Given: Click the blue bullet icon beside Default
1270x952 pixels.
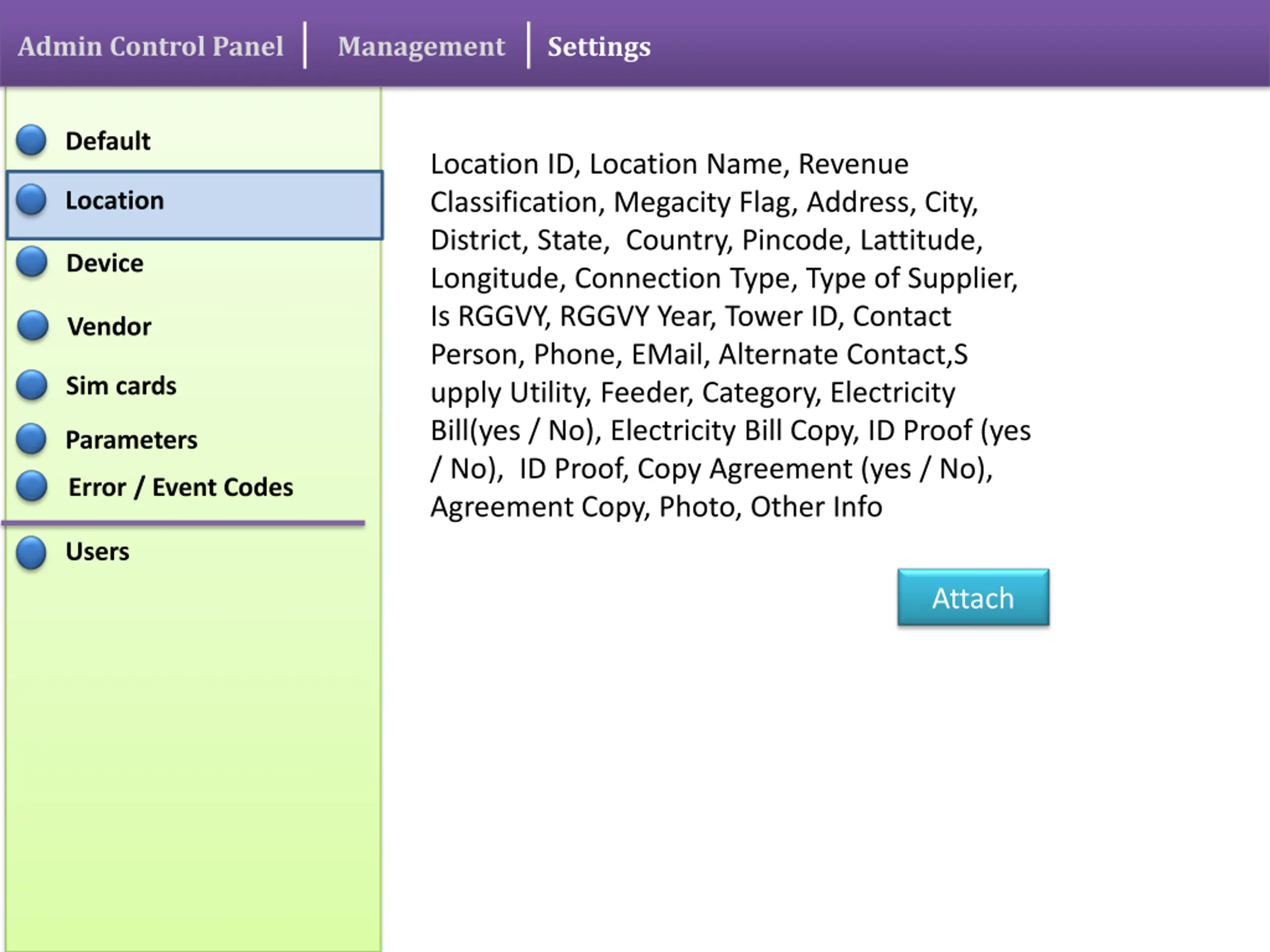Looking at the screenshot, I should tap(31, 140).
